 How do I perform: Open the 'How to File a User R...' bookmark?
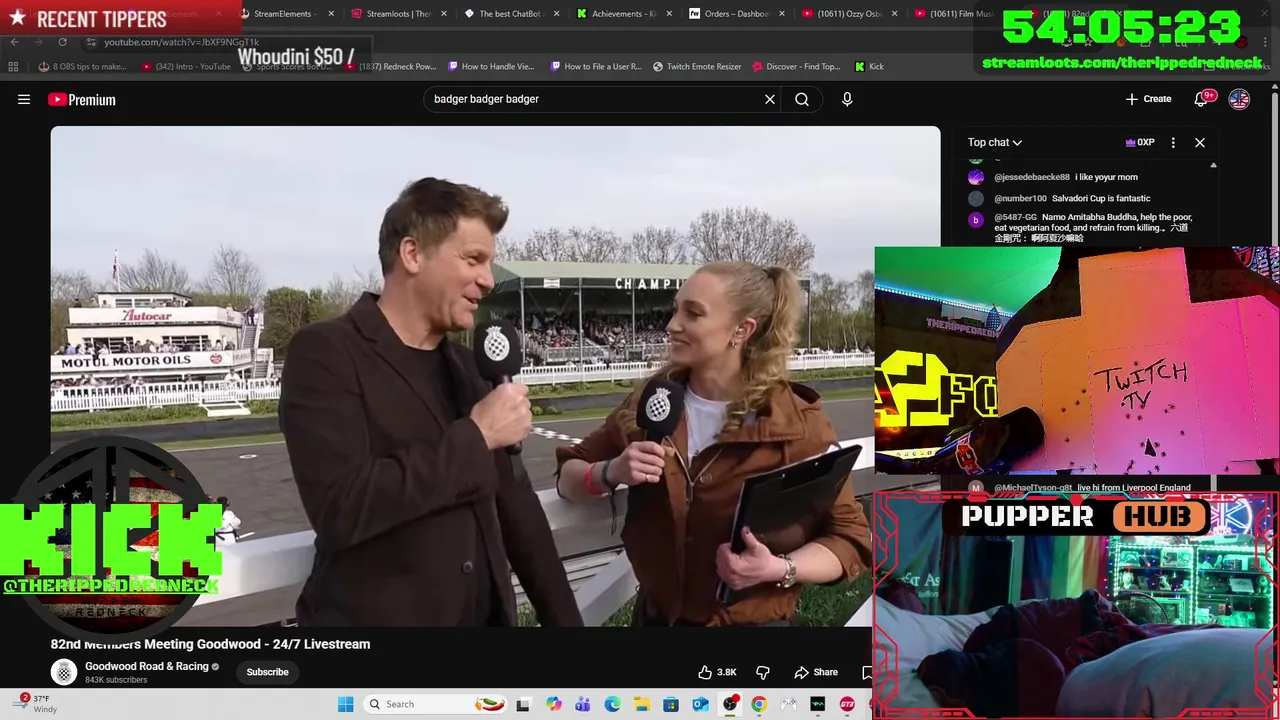point(596,66)
